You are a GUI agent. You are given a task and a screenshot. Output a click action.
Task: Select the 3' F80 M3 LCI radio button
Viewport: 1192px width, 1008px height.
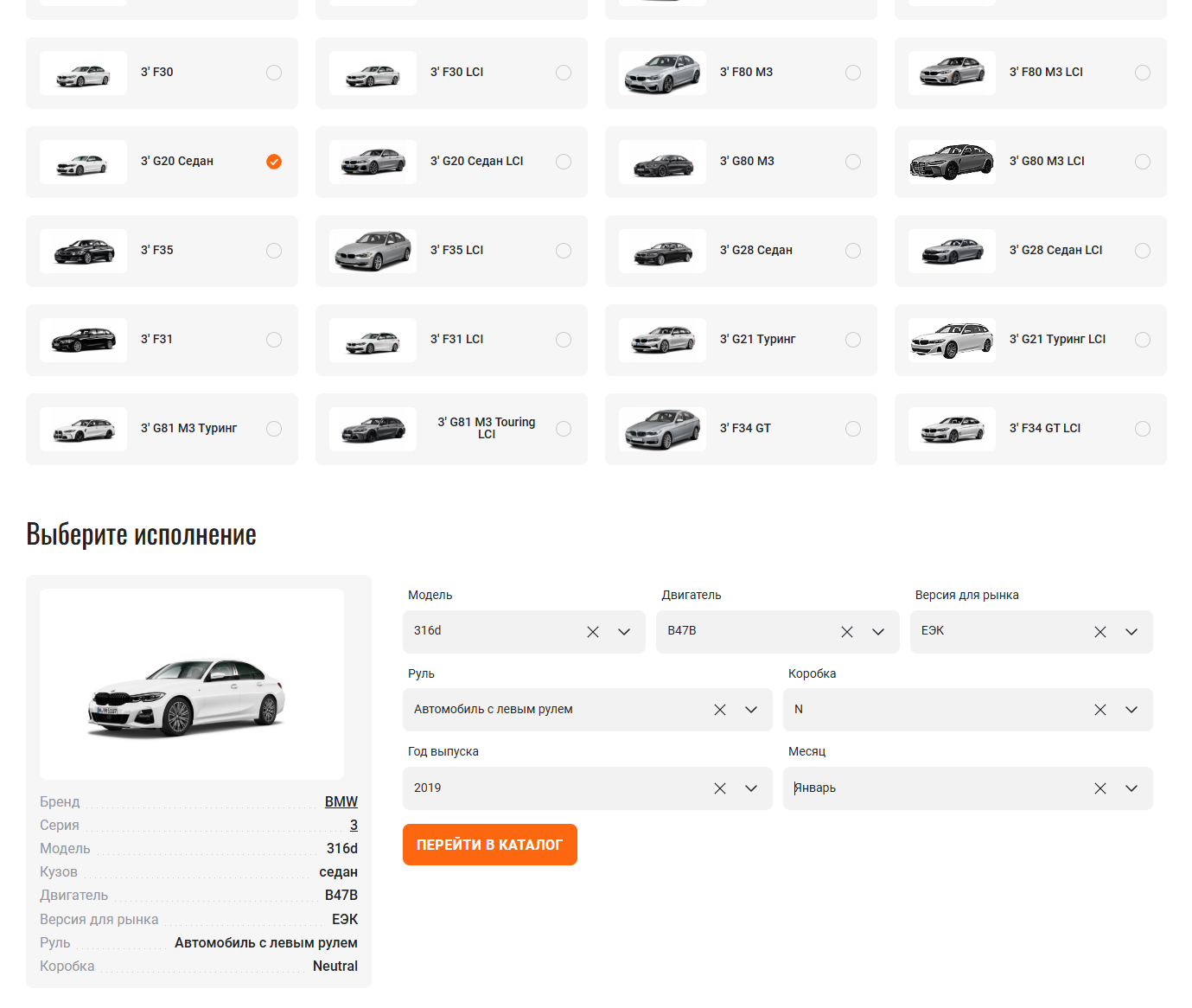(x=1143, y=73)
